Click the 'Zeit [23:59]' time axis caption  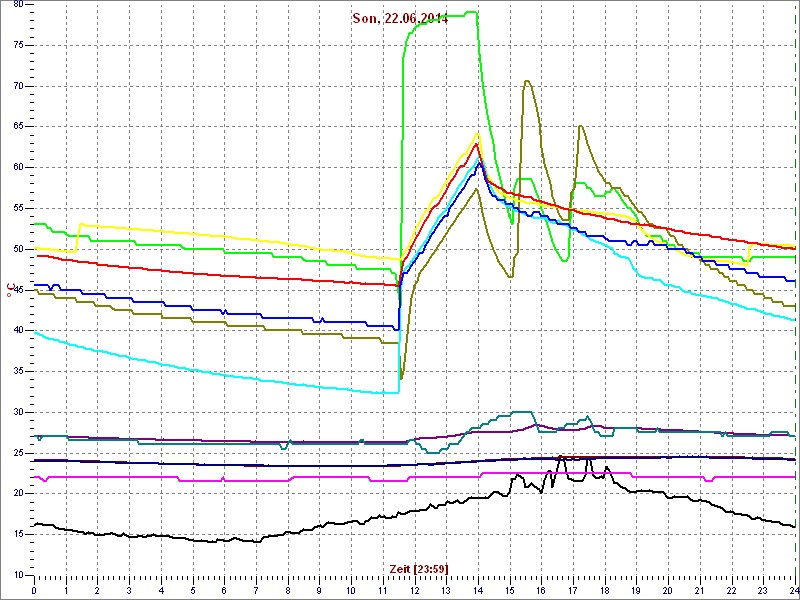tap(419, 569)
